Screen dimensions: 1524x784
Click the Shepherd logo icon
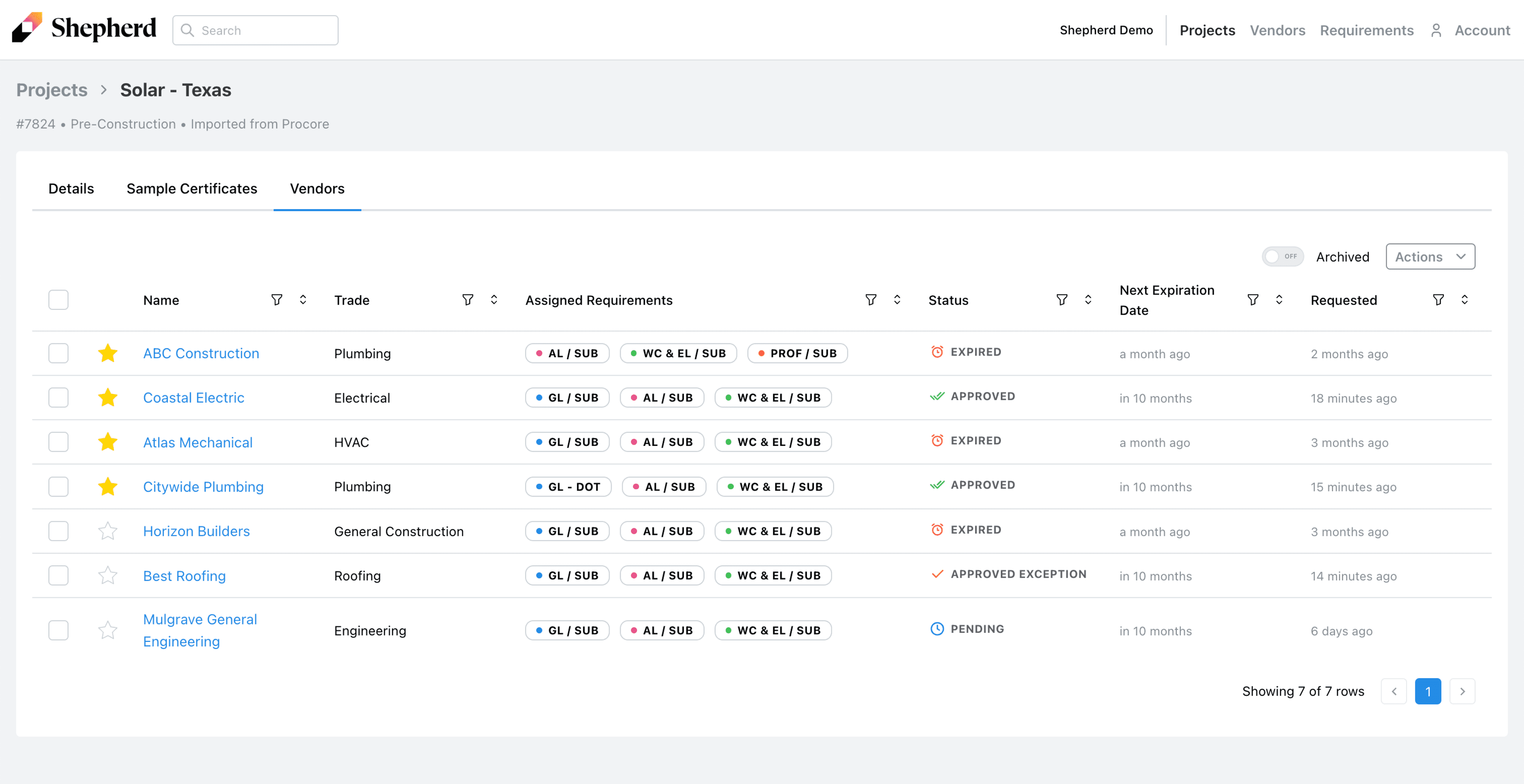pyautogui.click(x=27, y=28)
